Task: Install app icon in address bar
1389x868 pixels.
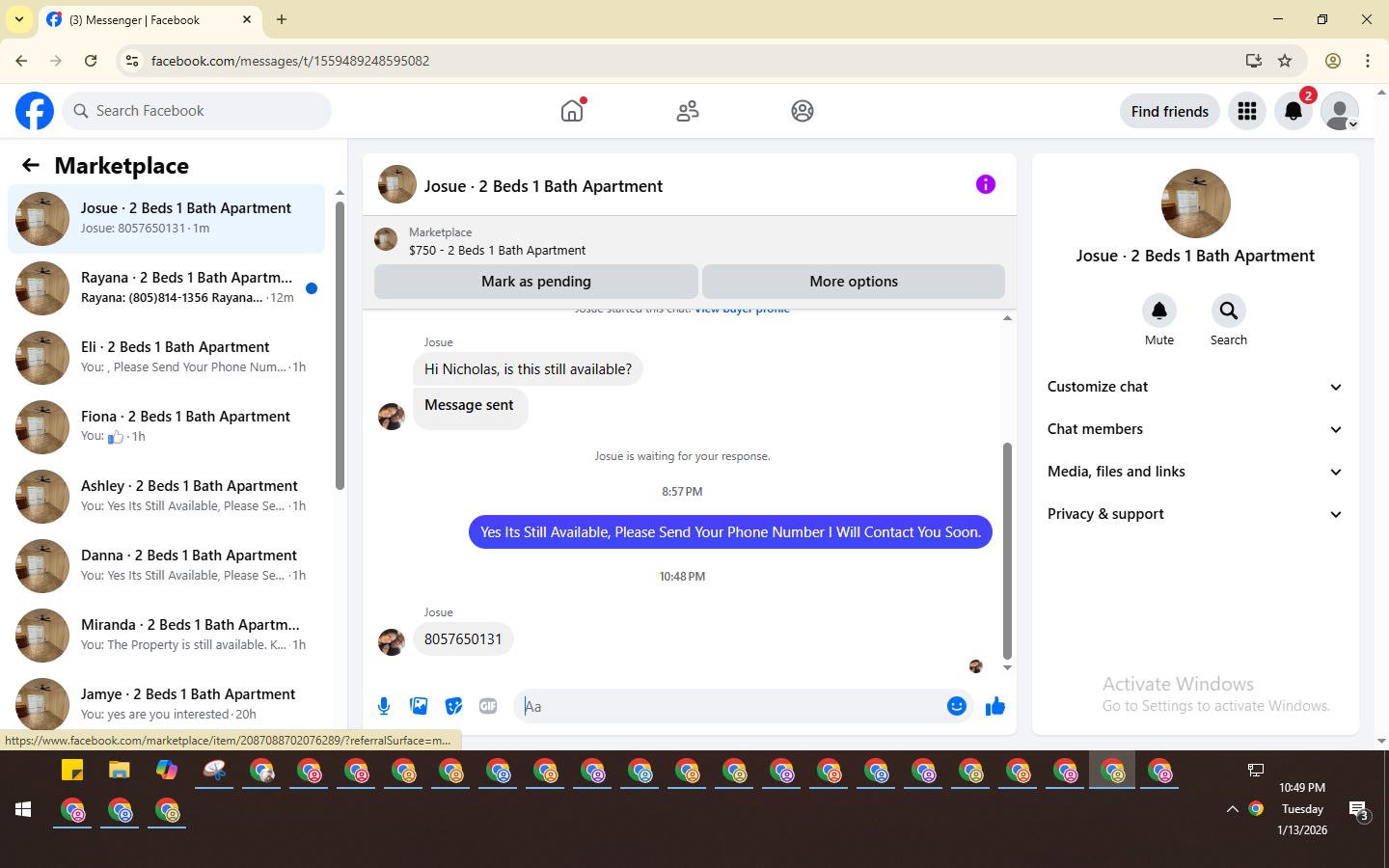Action: click(x=1253, y=61)
